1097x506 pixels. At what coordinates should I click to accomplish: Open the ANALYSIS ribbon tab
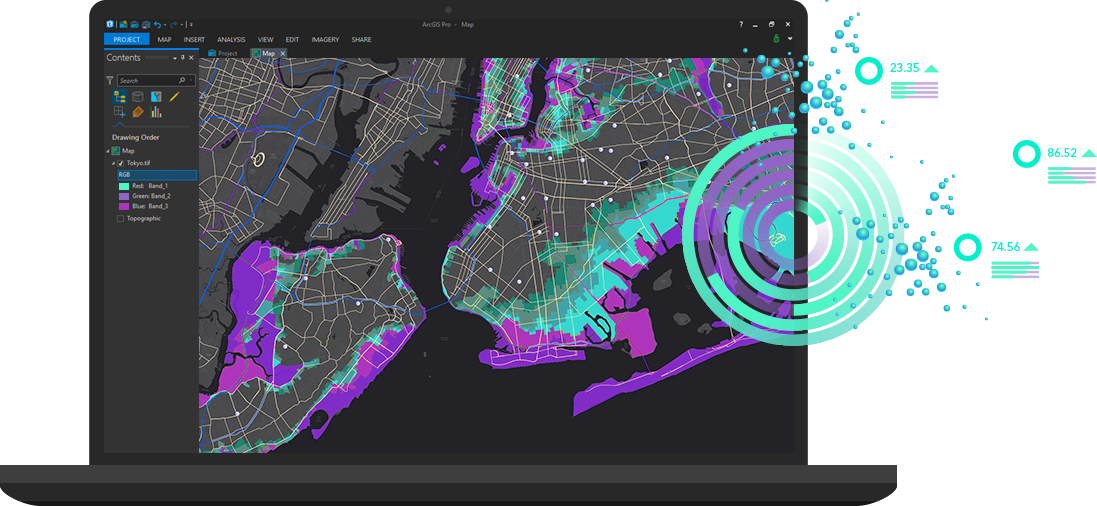pyautogui.click(x=231, y=40)
